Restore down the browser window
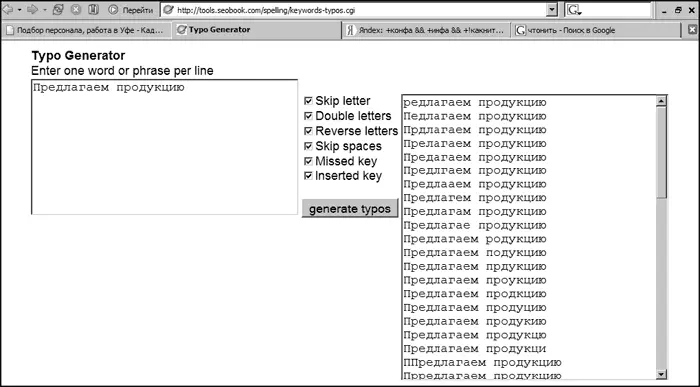The height and width of the screenshot is (387, 700). click(x=679, y=10)
